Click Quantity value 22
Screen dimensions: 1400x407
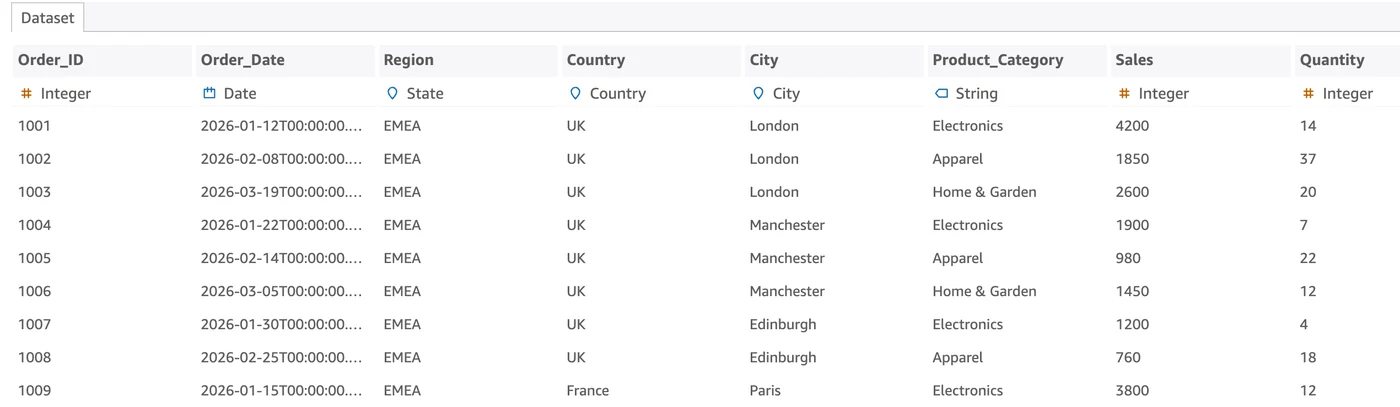pyautogui.click(x=1308, y=258)
